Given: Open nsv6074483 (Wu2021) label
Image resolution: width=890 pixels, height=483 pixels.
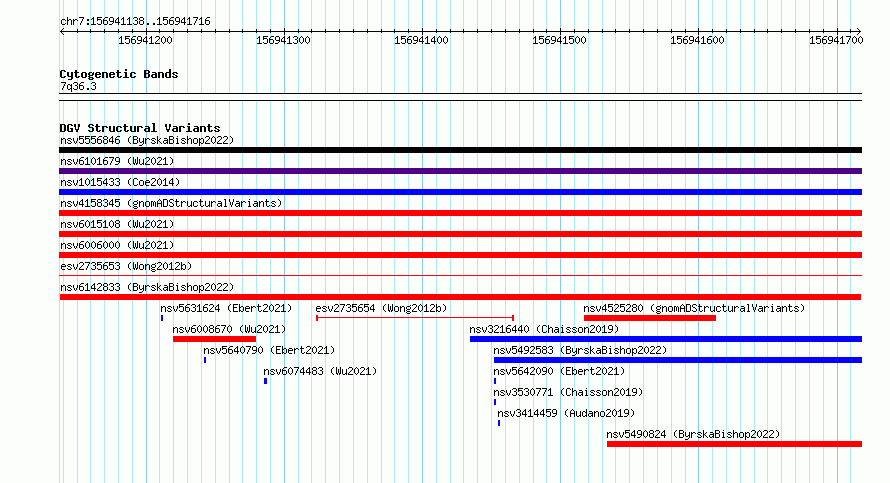Looking at the screenshot, I should click(x=320, y=371).
